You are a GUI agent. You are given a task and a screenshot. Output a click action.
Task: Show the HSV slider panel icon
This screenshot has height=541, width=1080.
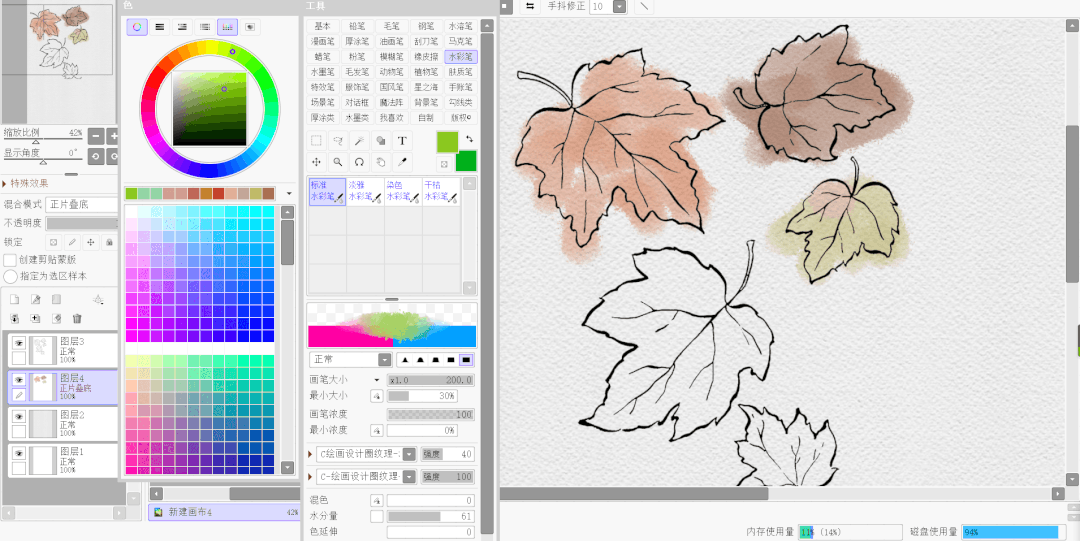click(x=182, y=27)
